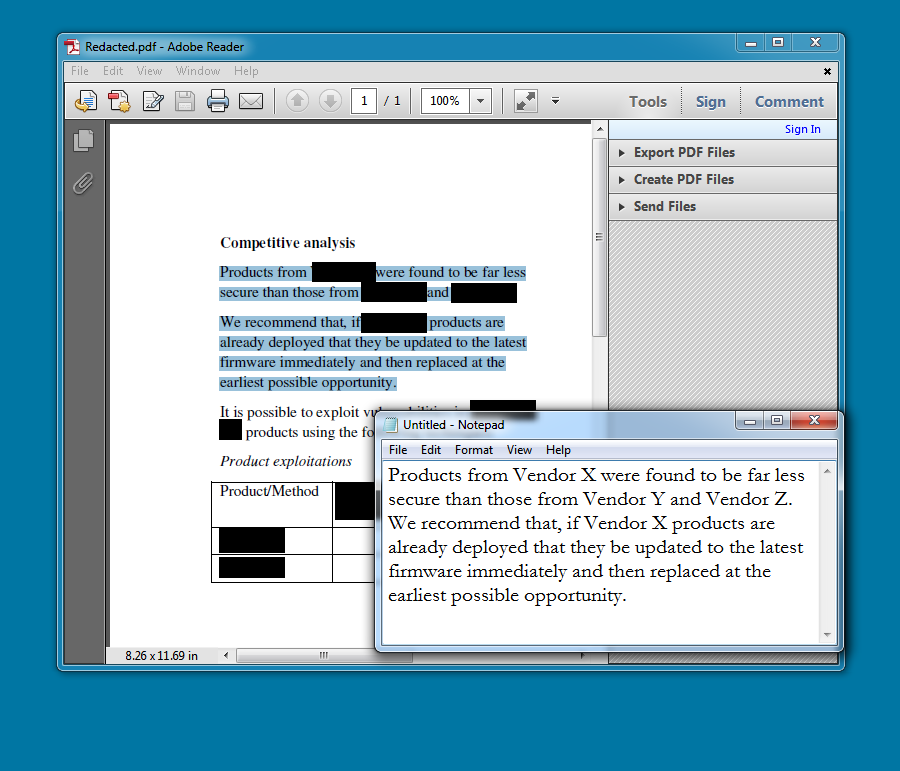The height and width of the screenshot is (771, 900).
Task: Open Notepad Help menu
Action: [x=558, y=450]
